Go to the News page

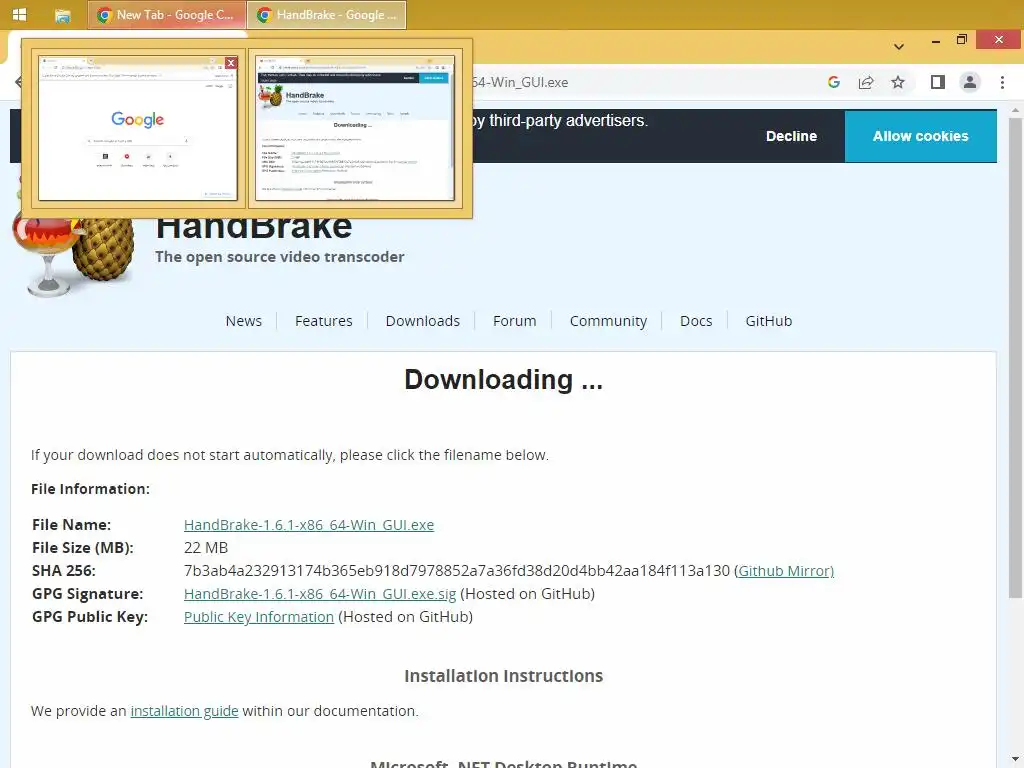pos(244,321)
